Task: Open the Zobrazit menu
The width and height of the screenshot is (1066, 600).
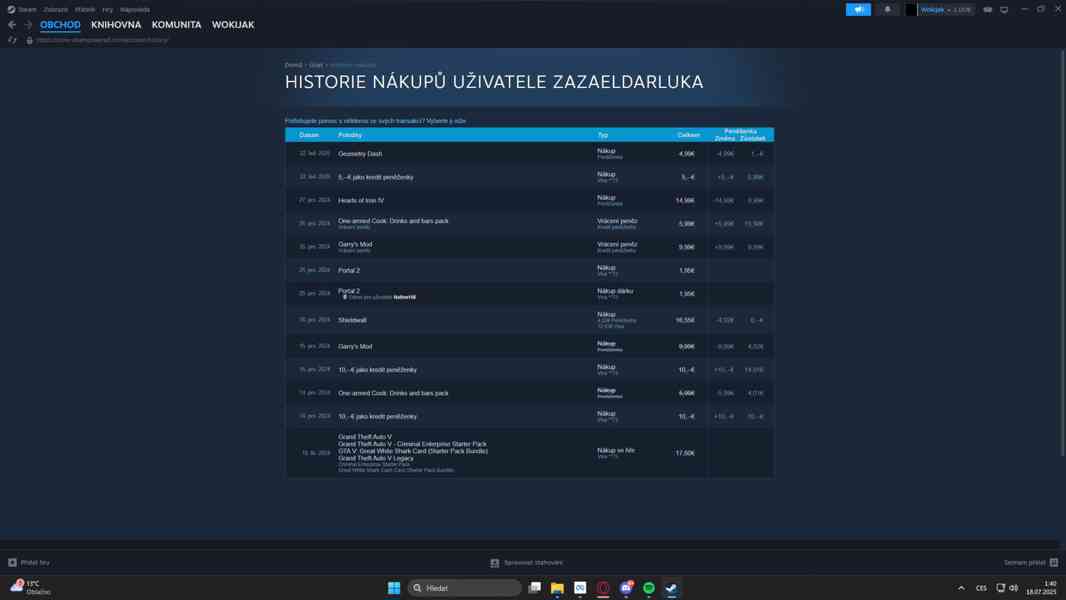Action: 56,10
